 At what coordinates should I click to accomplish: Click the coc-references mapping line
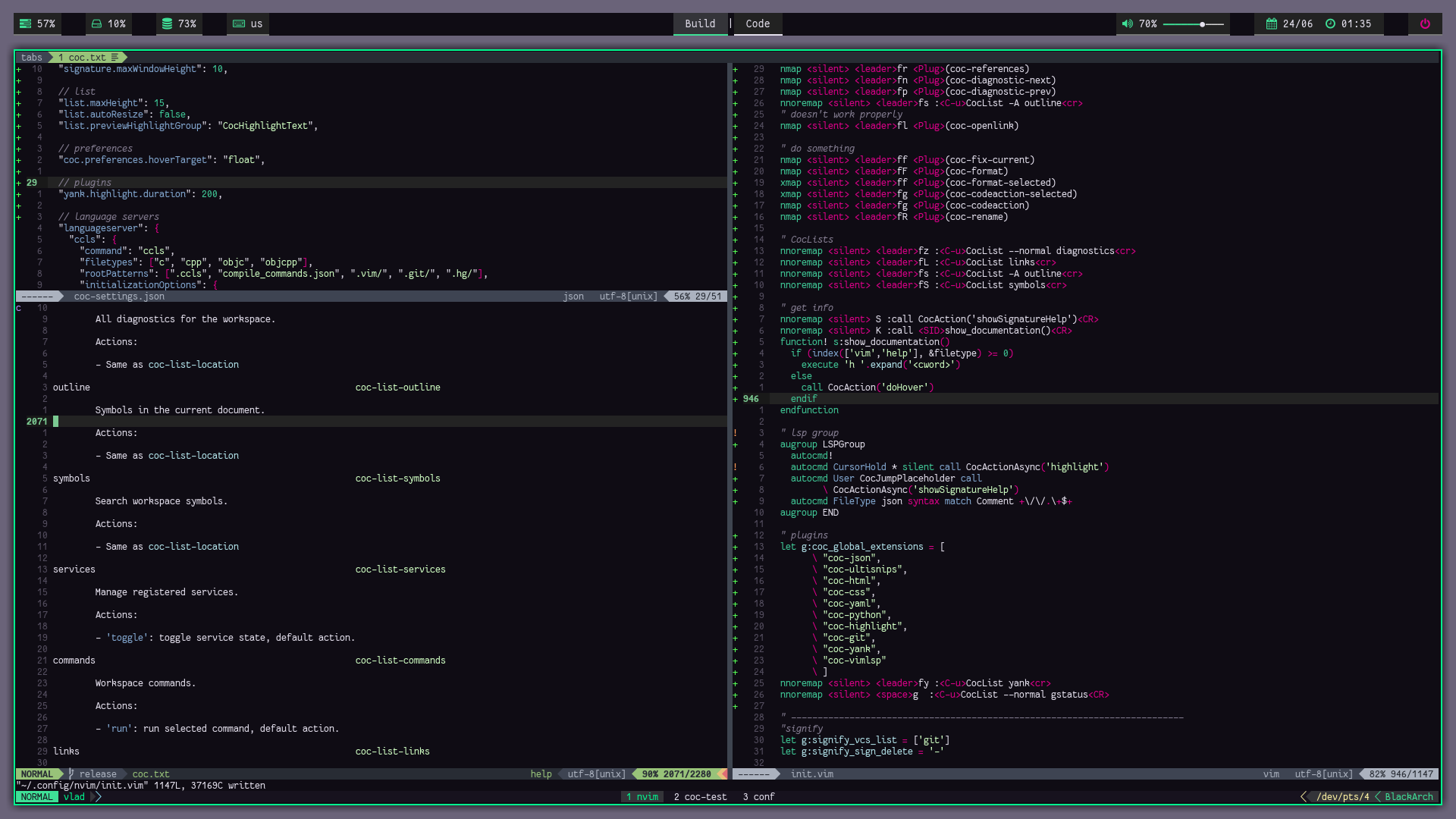click(905, 69)
